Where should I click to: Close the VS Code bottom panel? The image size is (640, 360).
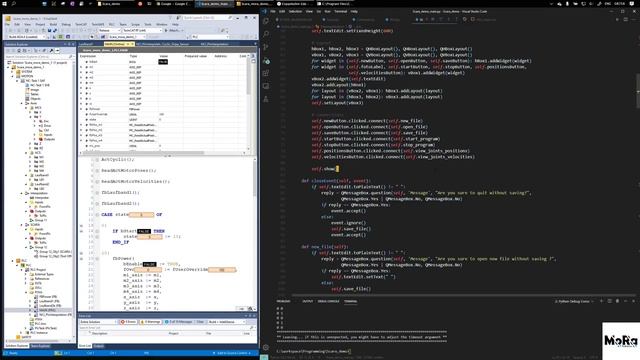click(x=633, y=301)
